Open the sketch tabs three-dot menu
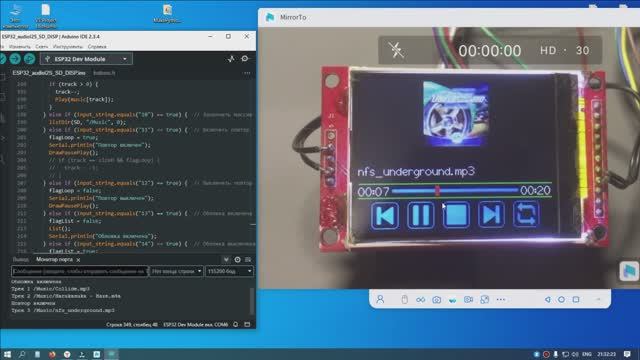Screen dimensions: 640x360 247,73
